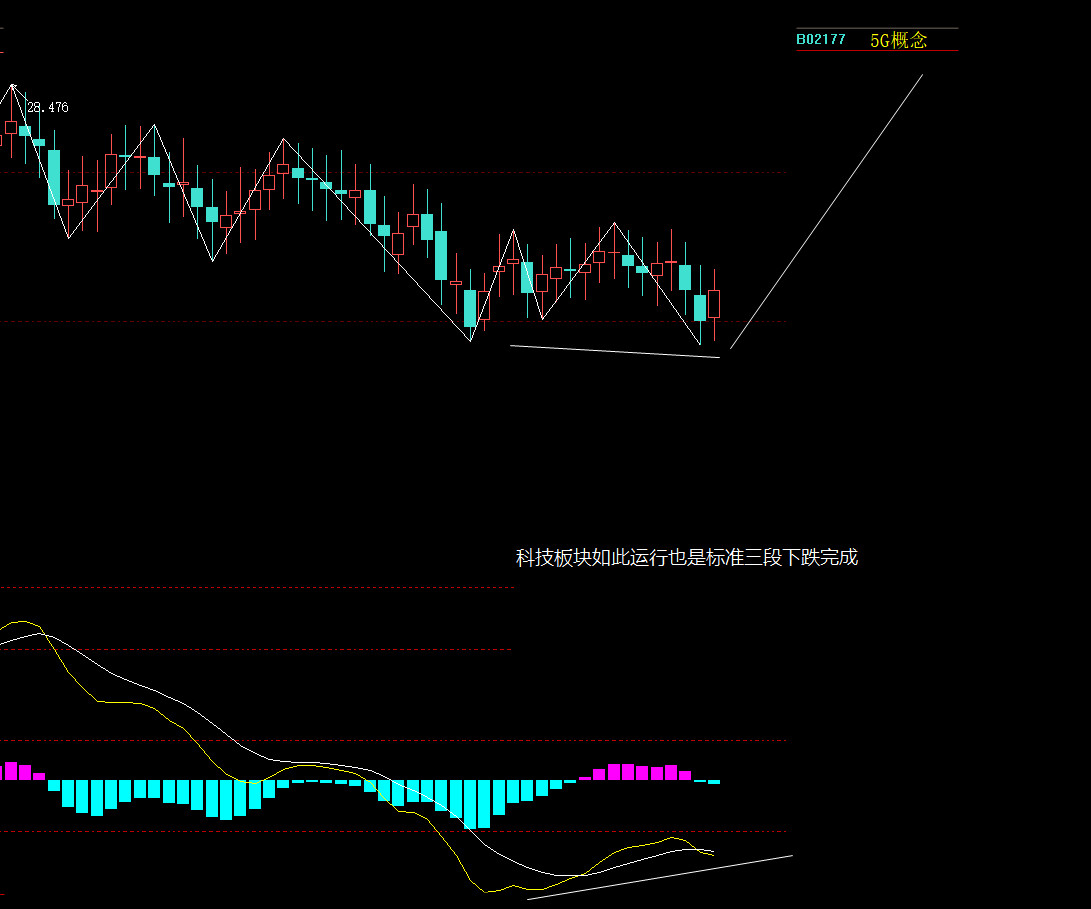Click the B02177 sector code label
Viewport: 1091px width, 909px height.
(x=820, y=40)
